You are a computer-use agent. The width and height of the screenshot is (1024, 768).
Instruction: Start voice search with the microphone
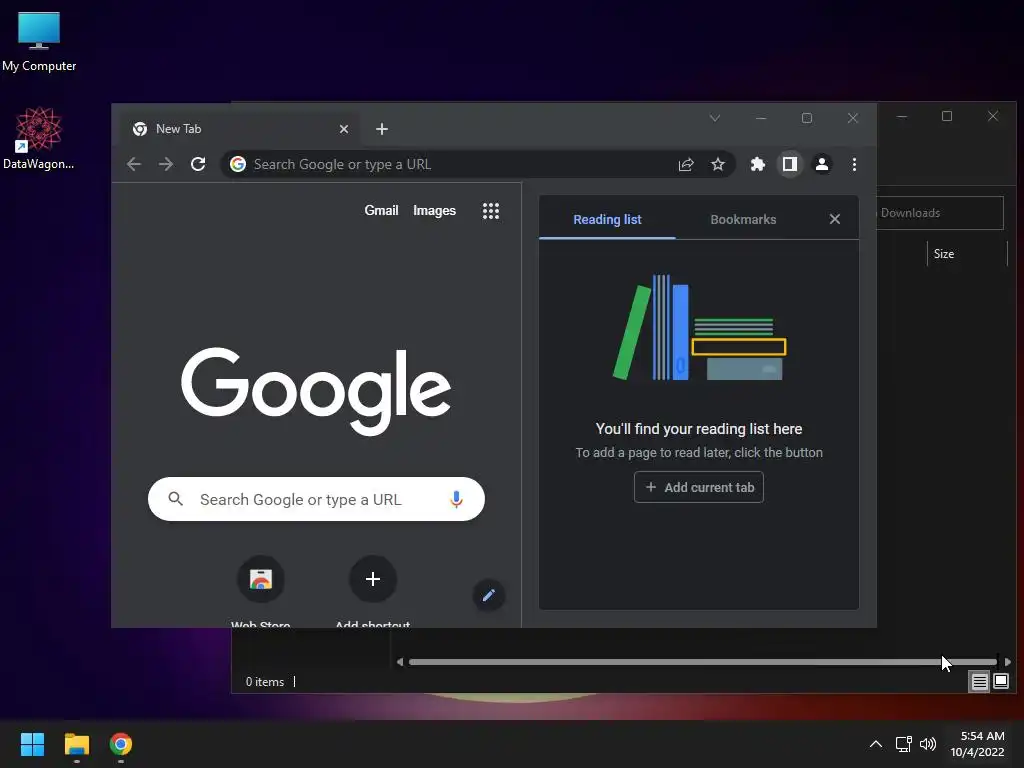pyautogui.click(x=456, y=499)
